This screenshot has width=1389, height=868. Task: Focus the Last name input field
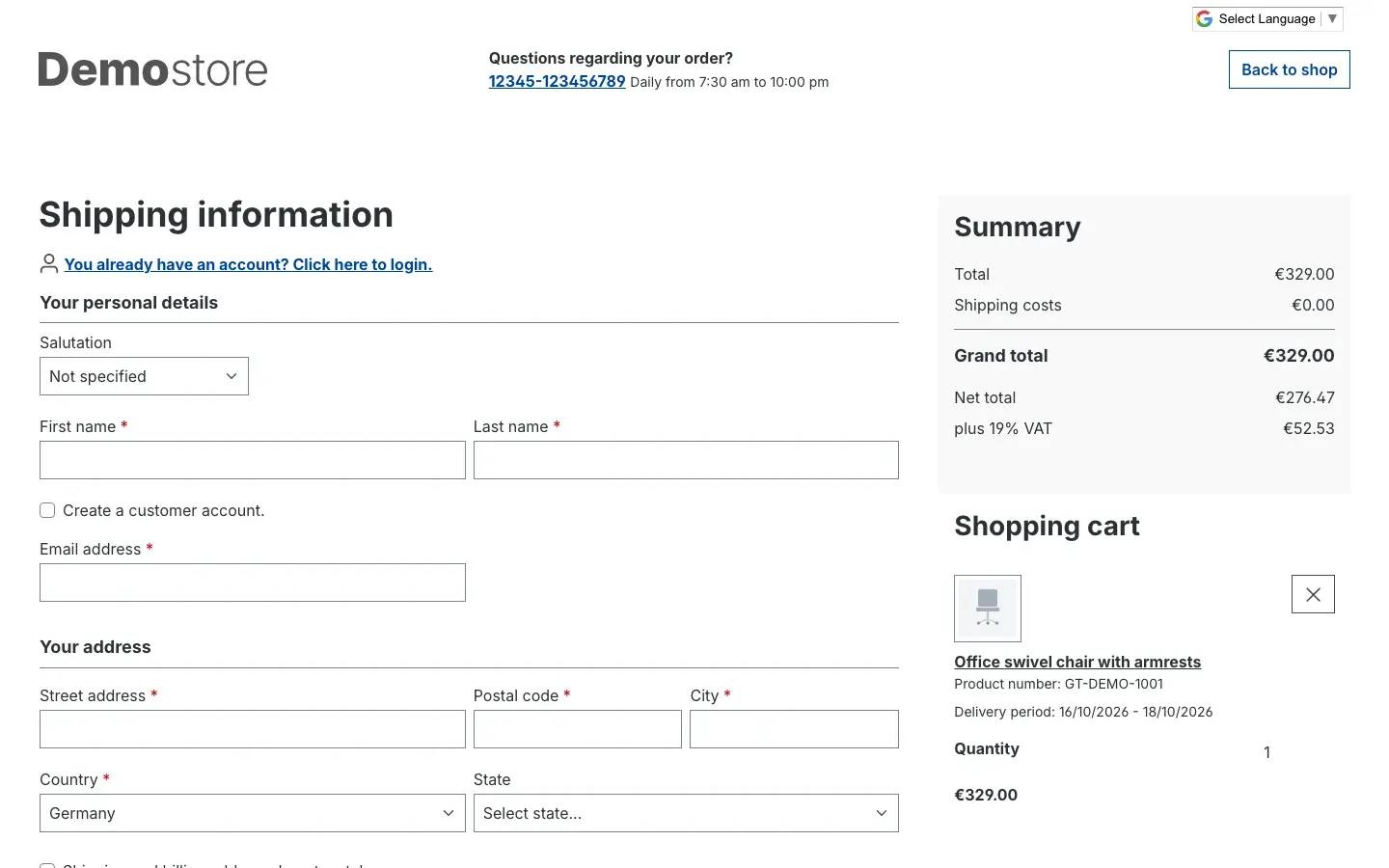click(x=686, y=460)
